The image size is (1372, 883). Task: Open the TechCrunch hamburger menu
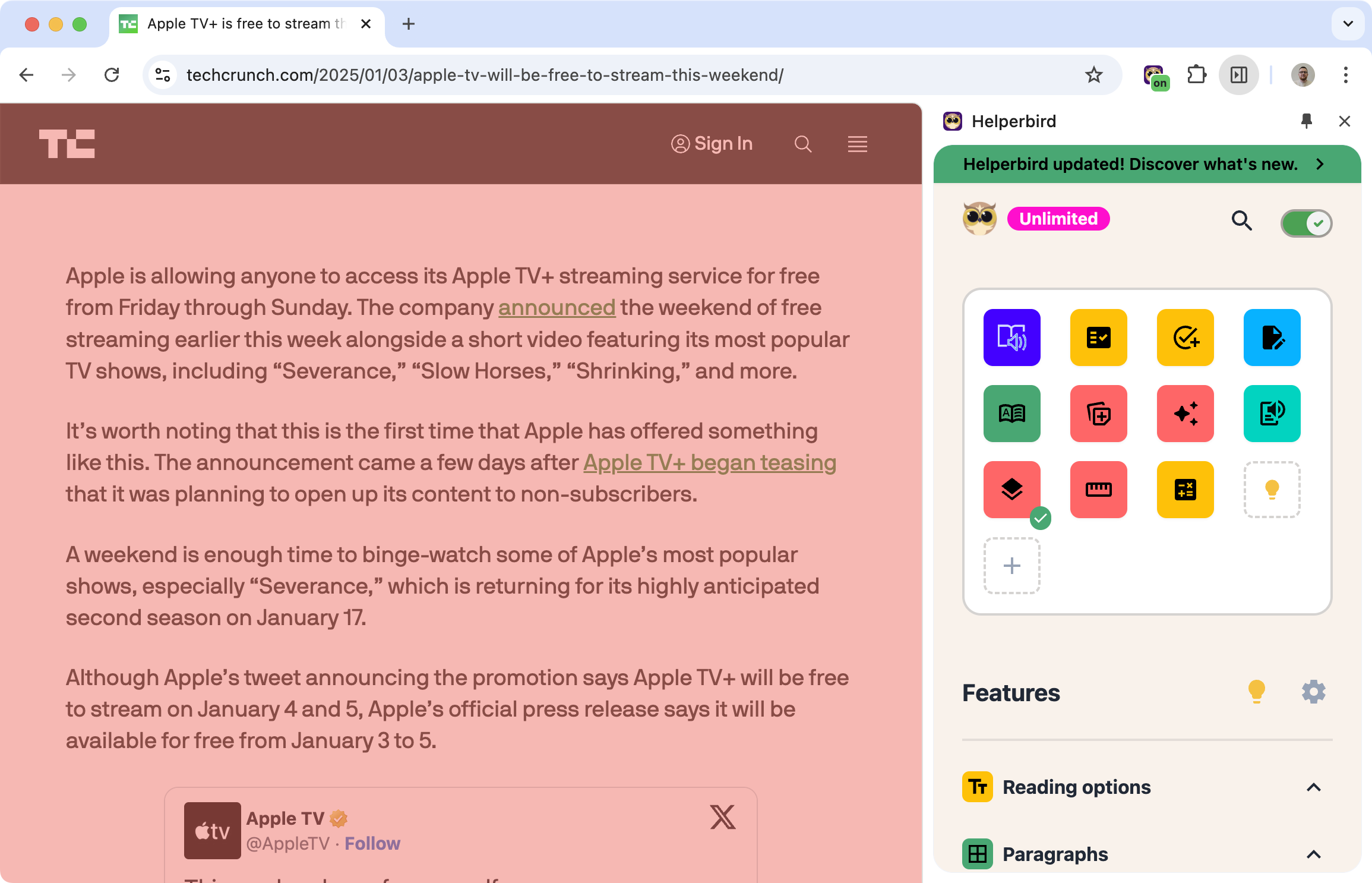857,144
